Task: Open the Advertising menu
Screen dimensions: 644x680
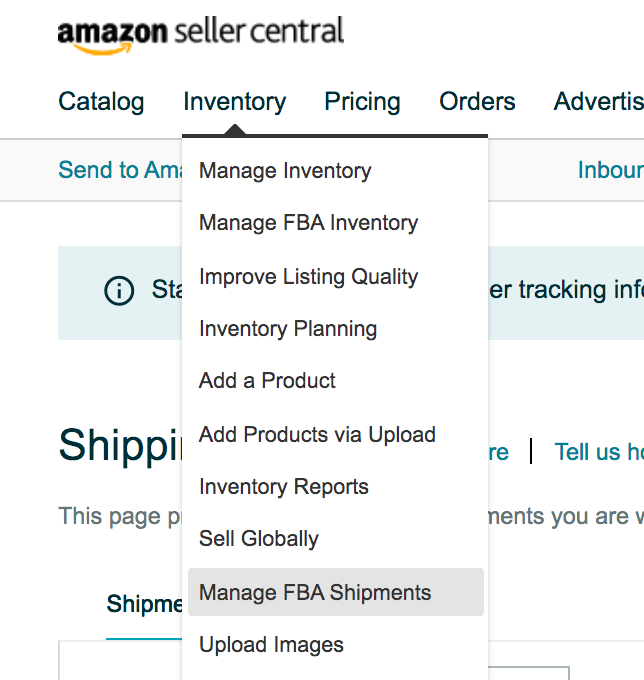Action: point(598,102)
